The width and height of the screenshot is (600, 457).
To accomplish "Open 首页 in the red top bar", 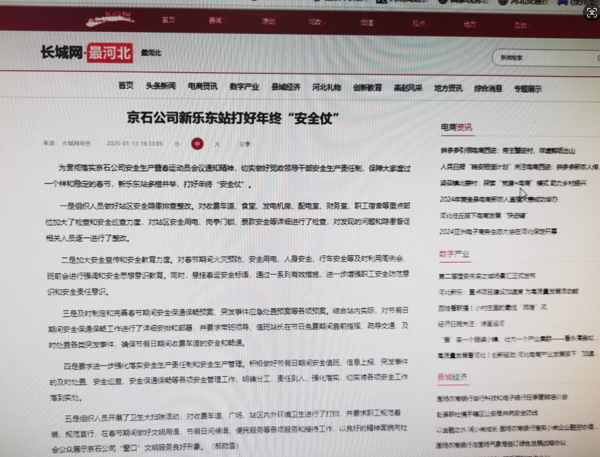I will [168, 20].
